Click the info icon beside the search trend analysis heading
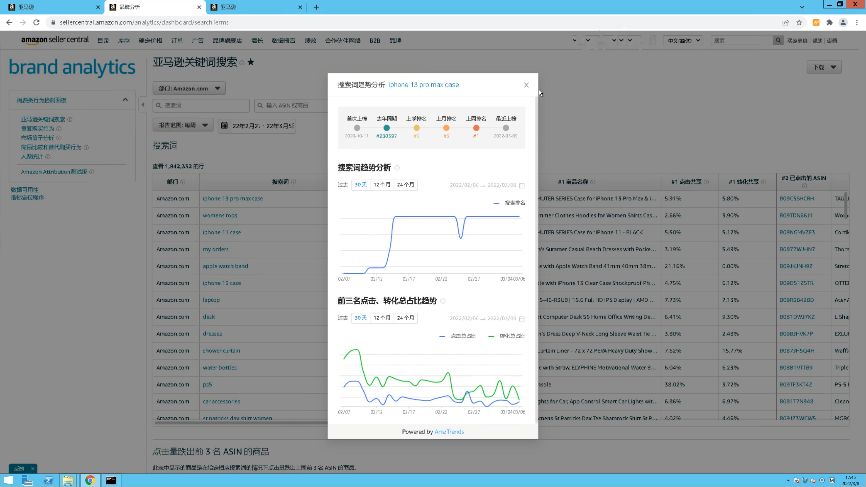 (397, 168)
